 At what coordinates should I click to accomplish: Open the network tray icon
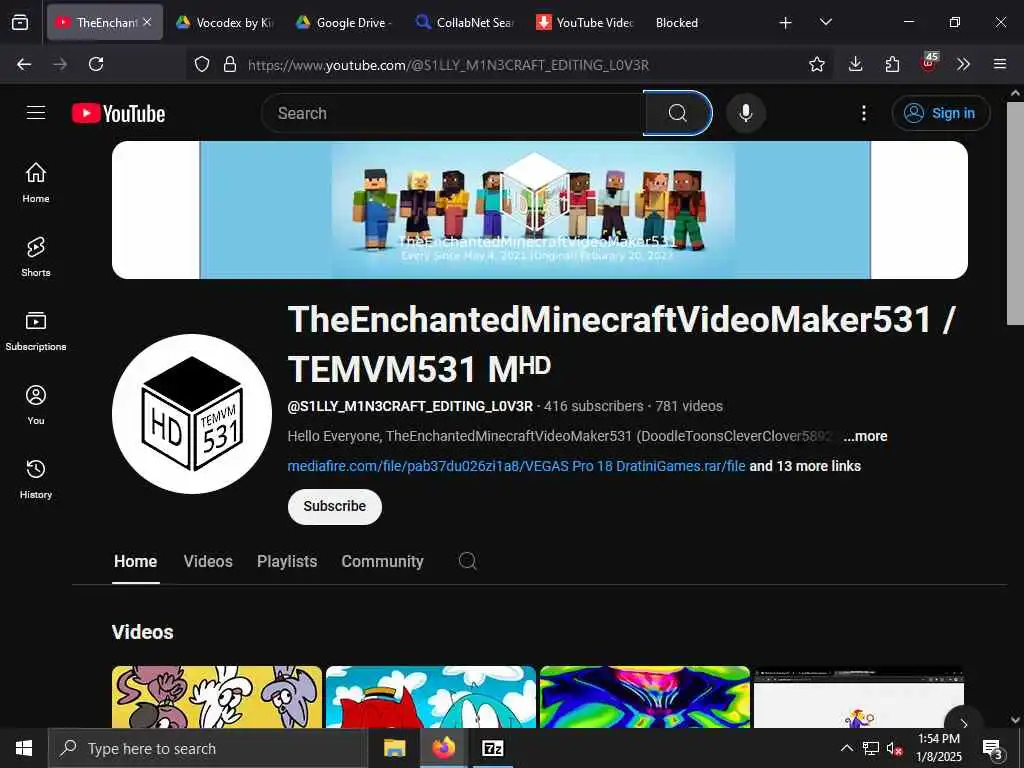tap(871, 748)
